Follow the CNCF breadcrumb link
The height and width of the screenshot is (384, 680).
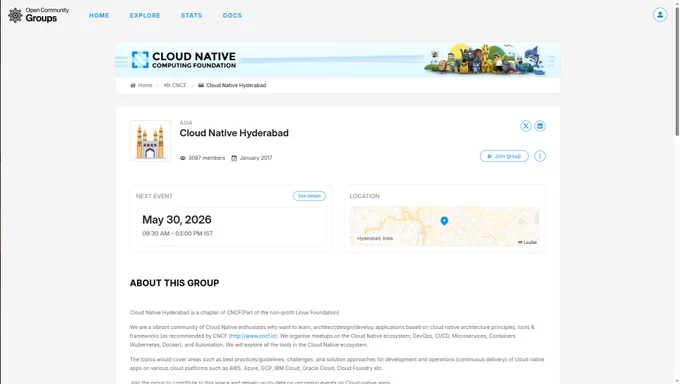click(175, 85)
